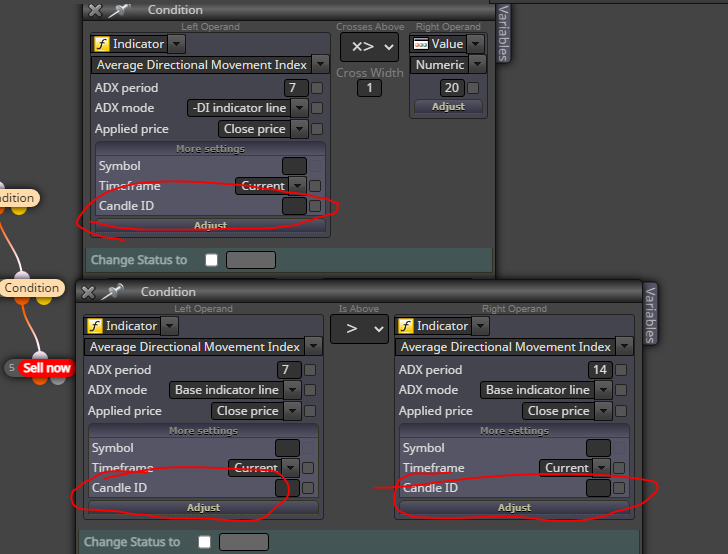
Task: Click bottom right Symbol input field
Action: click(598, 448)
